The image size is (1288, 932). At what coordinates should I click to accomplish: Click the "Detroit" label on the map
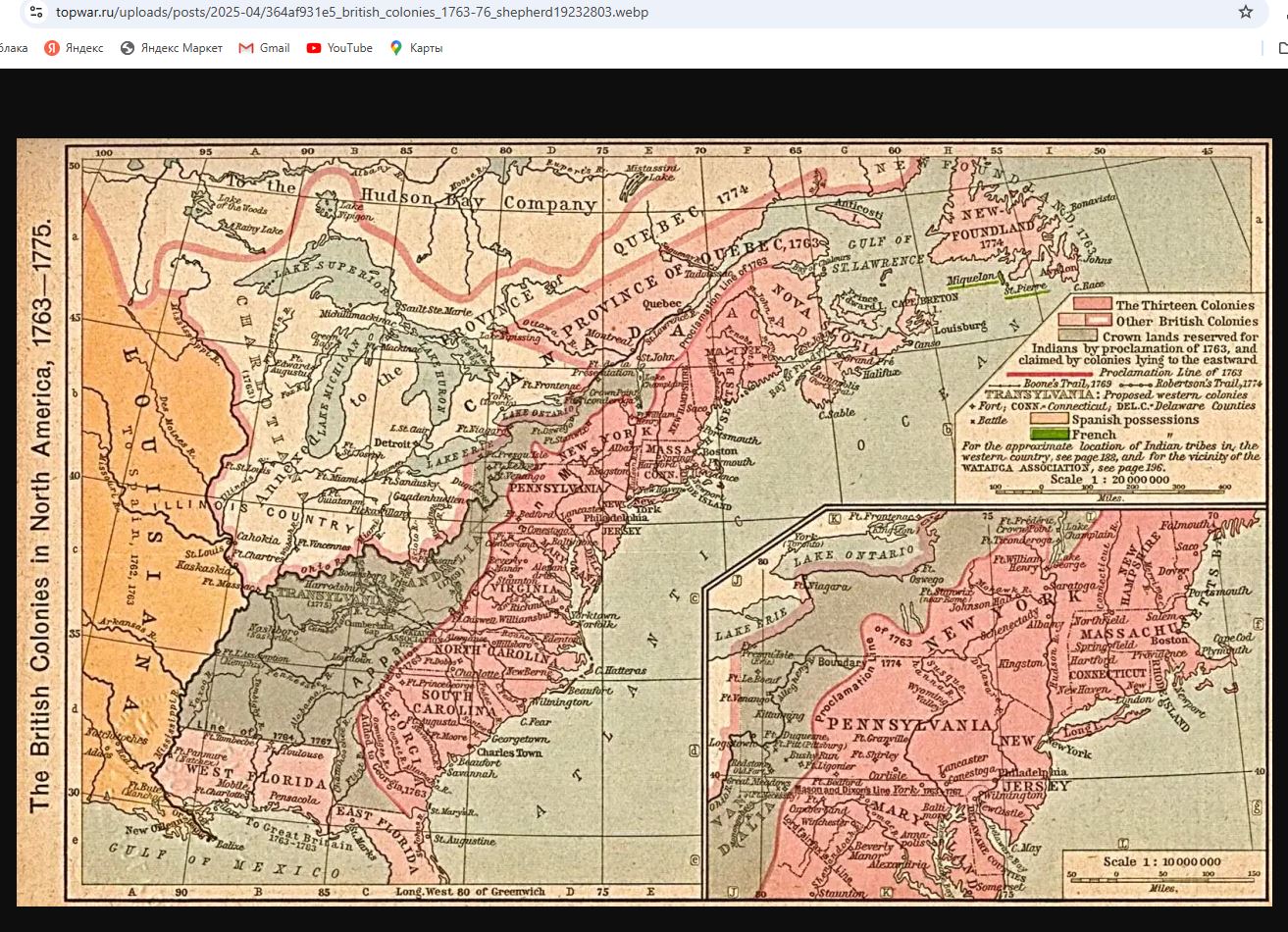click(393, 442)
